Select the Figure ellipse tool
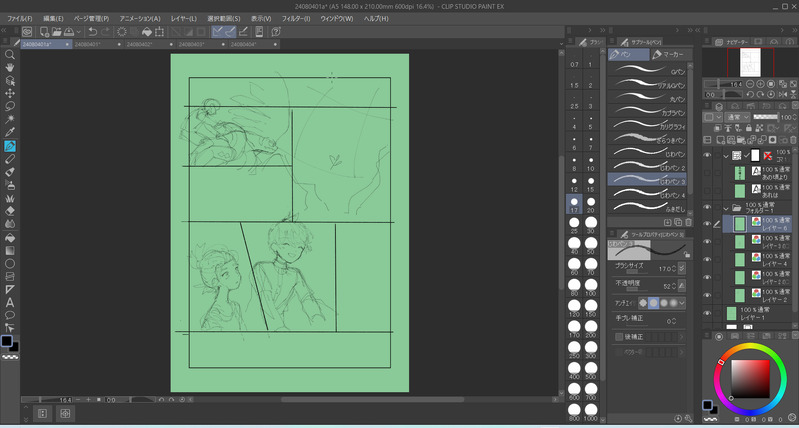 pyautogui.click(x=10, y=263)
